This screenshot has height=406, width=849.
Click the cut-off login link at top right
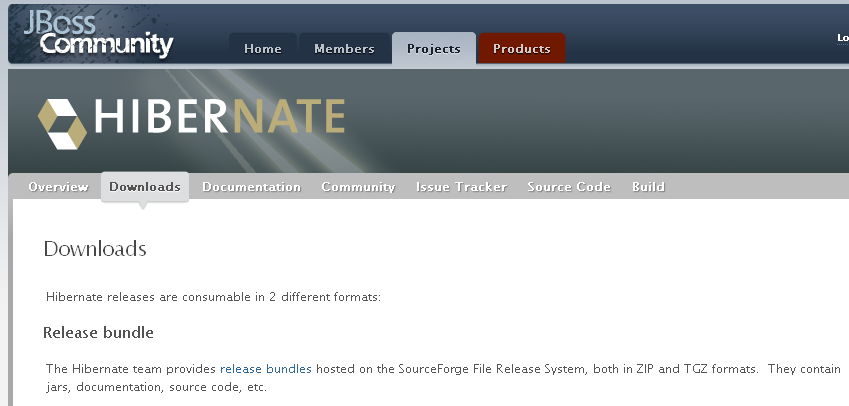coord(842,38)
